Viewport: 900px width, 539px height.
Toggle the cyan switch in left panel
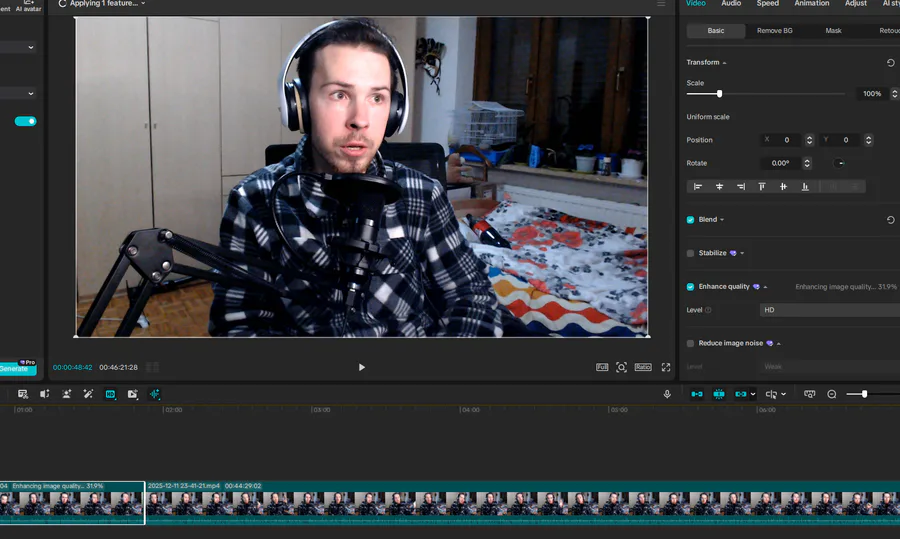point(25,121)
